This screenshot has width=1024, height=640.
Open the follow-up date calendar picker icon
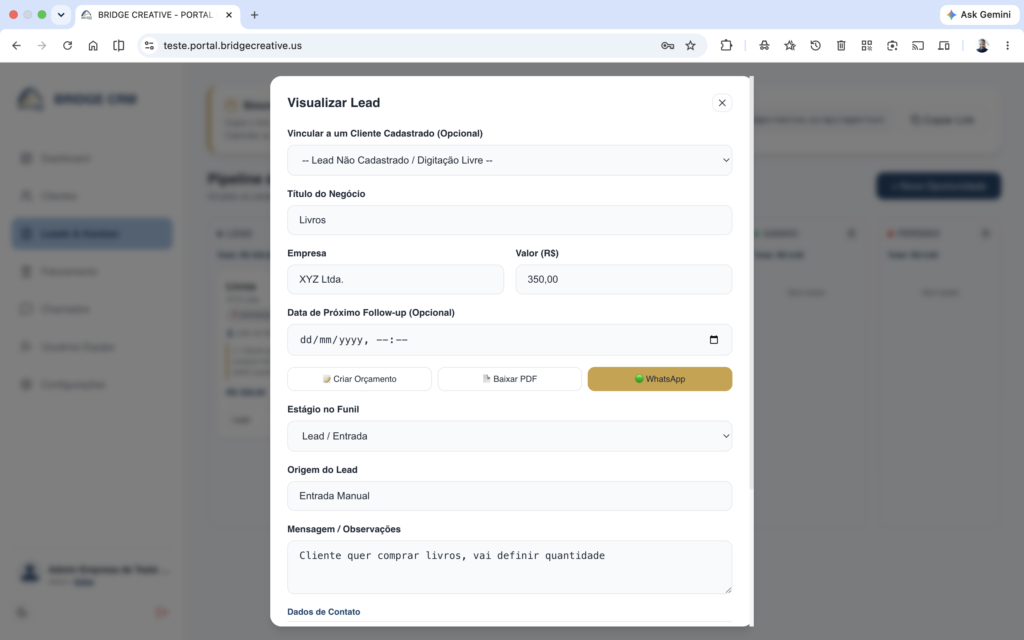(x=714, y=340)
